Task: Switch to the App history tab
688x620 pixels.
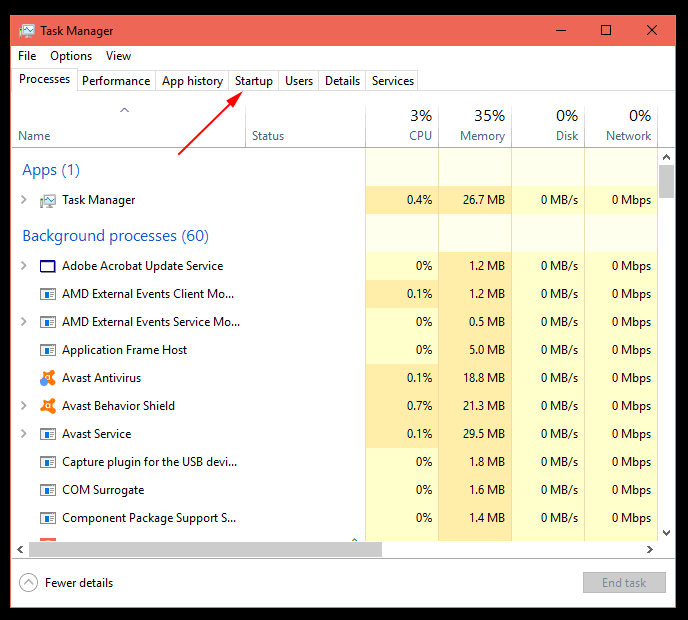Action: [192, 81]
